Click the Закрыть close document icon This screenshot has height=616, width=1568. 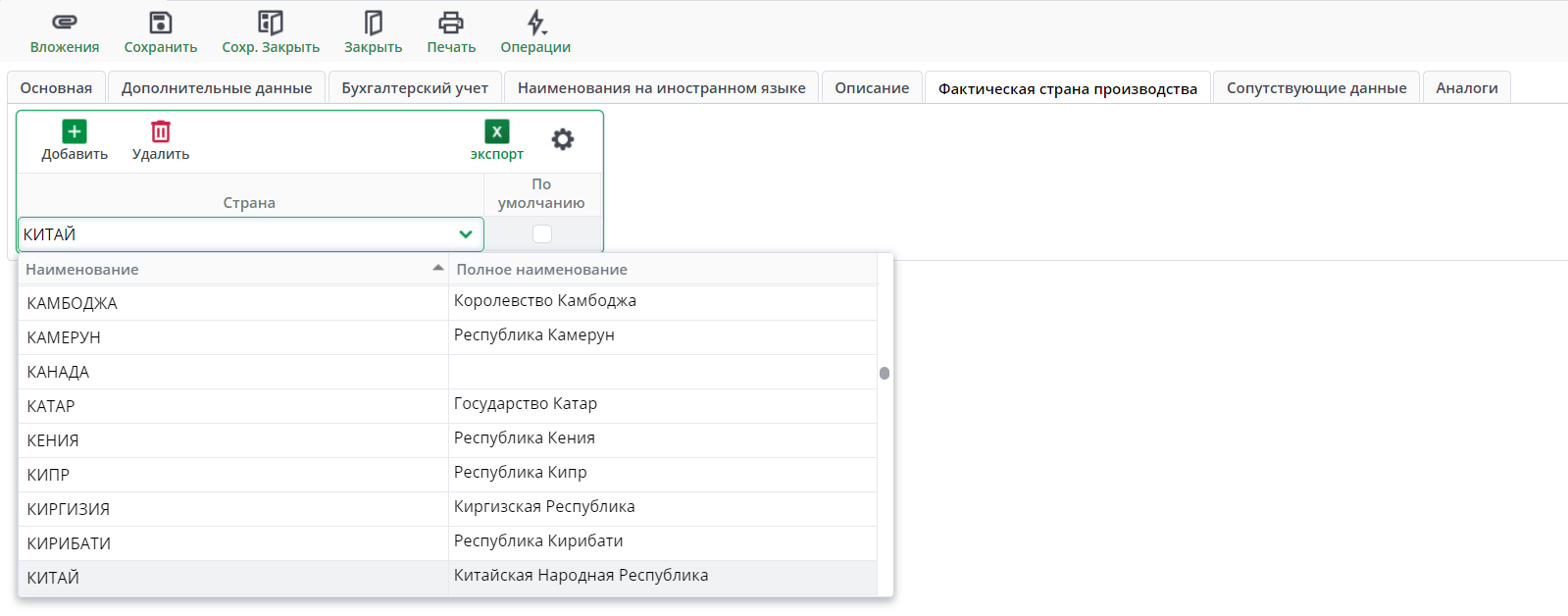point(373,23)
